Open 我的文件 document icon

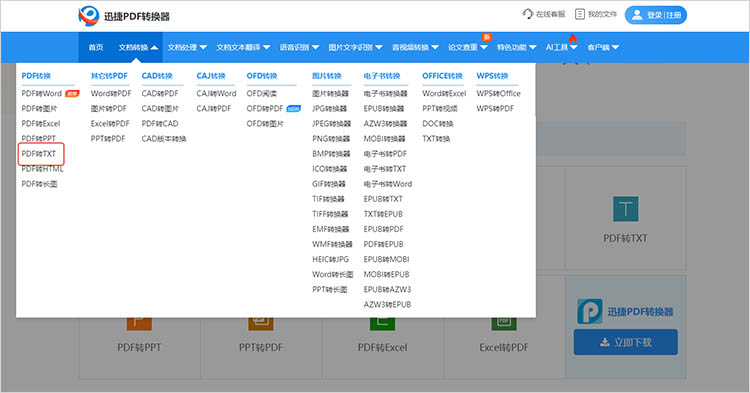[x=580, y=14]
